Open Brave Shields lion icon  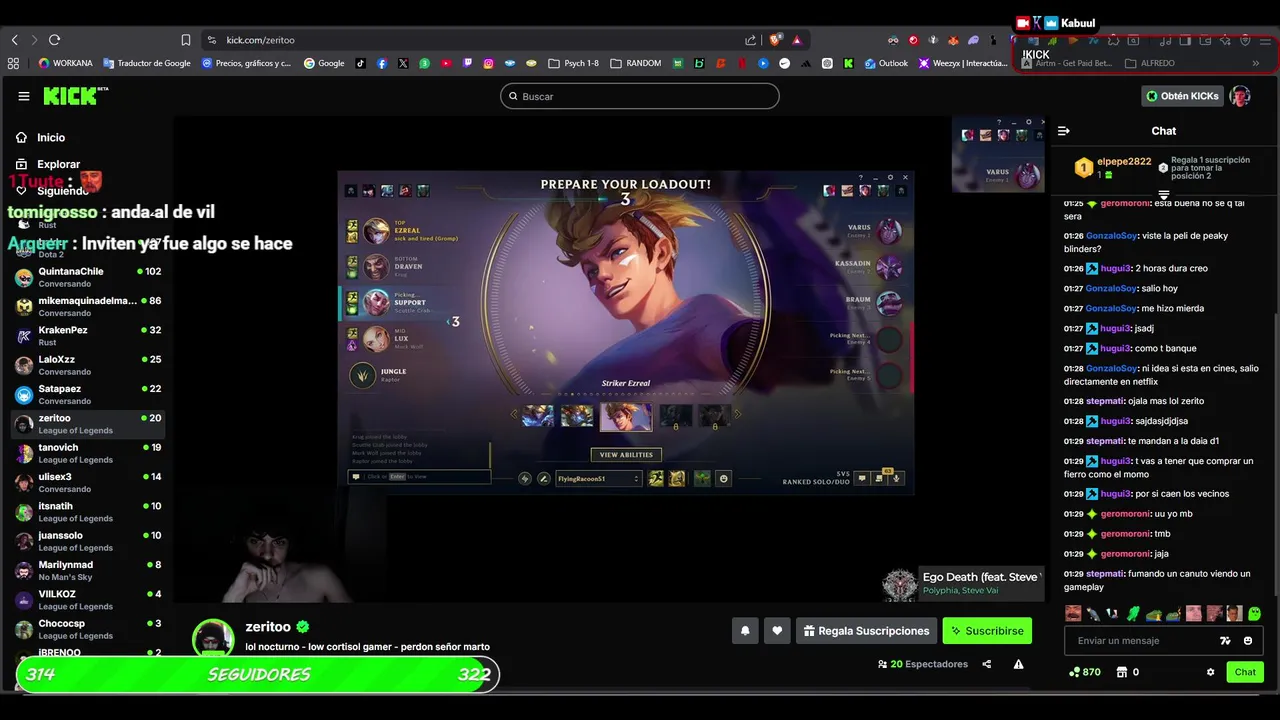775,40
